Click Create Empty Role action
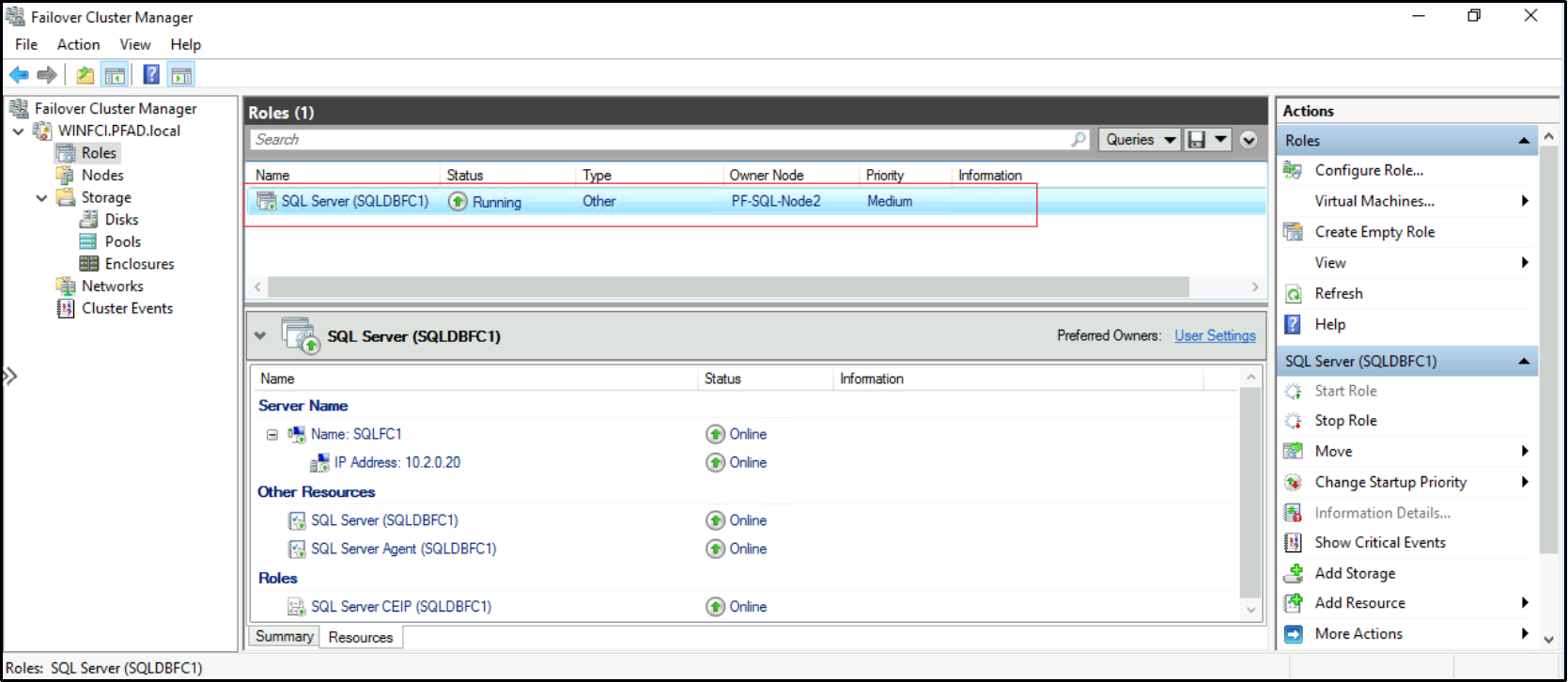Image resolution: width=1568 pixels, height=682 pixels. (x=1374, y=232)
